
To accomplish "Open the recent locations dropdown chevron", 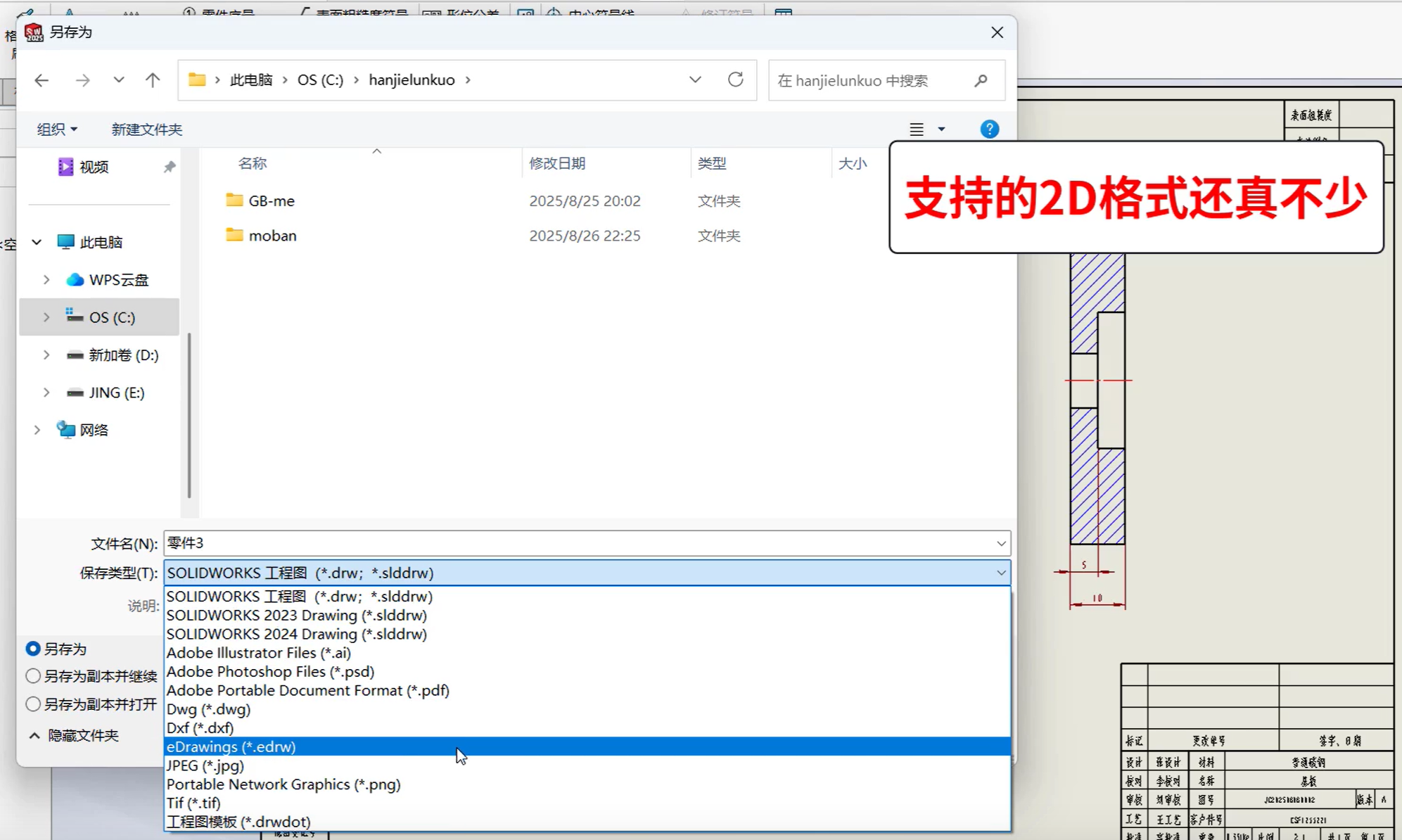I will 118,80.
